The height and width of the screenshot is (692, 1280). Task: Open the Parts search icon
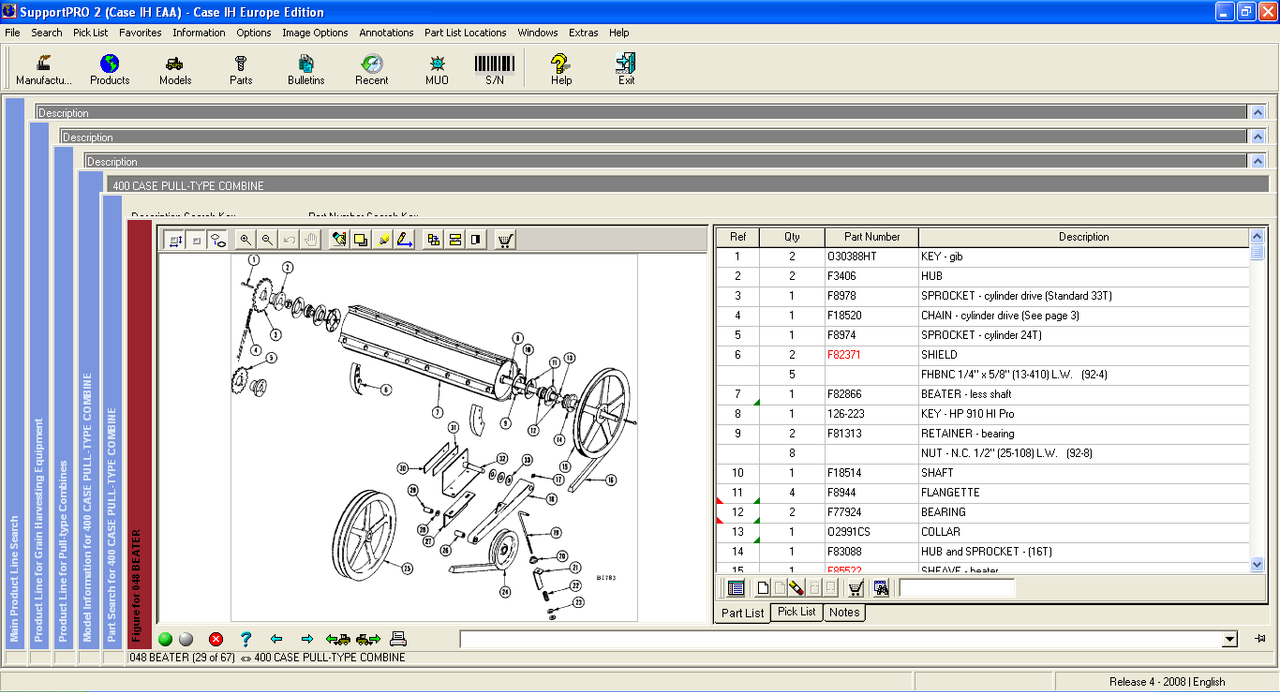pos(240,69)
